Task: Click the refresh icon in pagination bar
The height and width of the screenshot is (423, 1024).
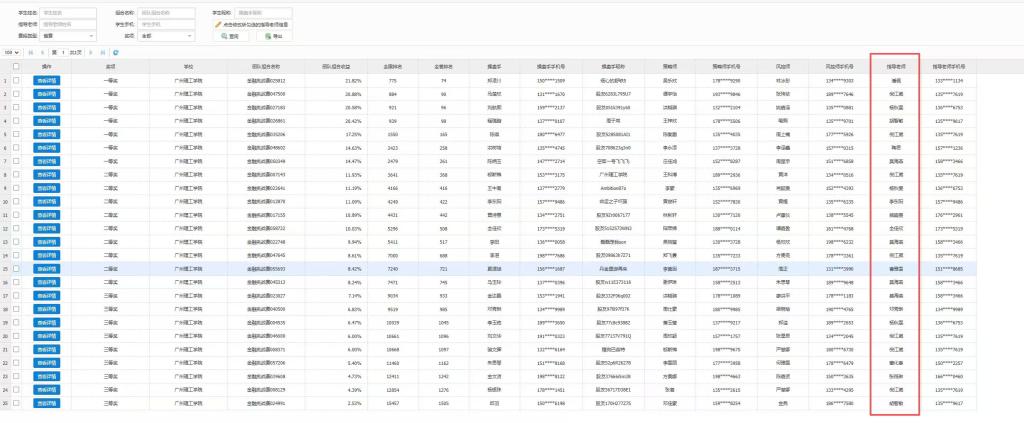Action: pyautogui.click(x=117, y=52)
